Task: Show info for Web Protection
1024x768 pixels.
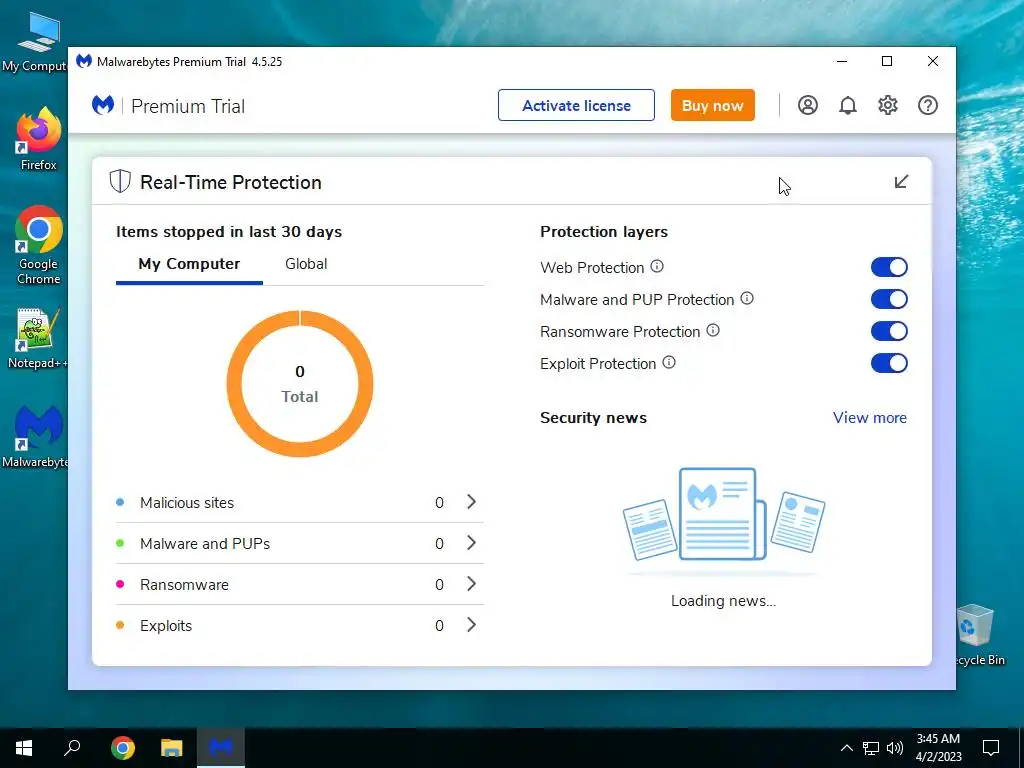Action: pyautogui.click(x=657, y=266)
